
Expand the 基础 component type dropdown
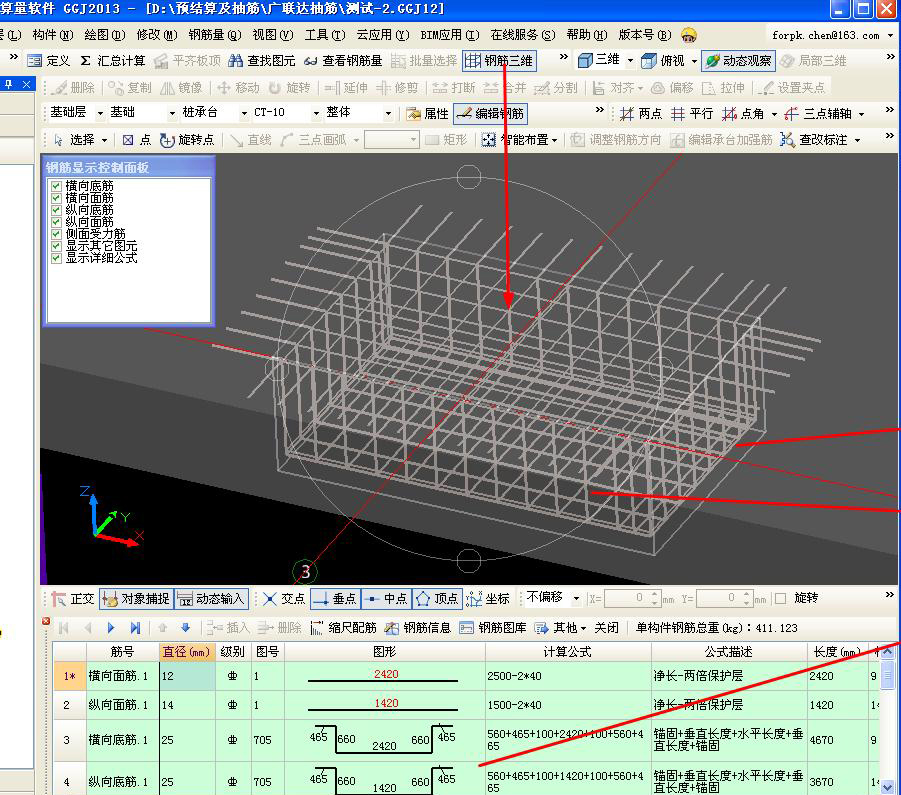(x=172, y=113)
